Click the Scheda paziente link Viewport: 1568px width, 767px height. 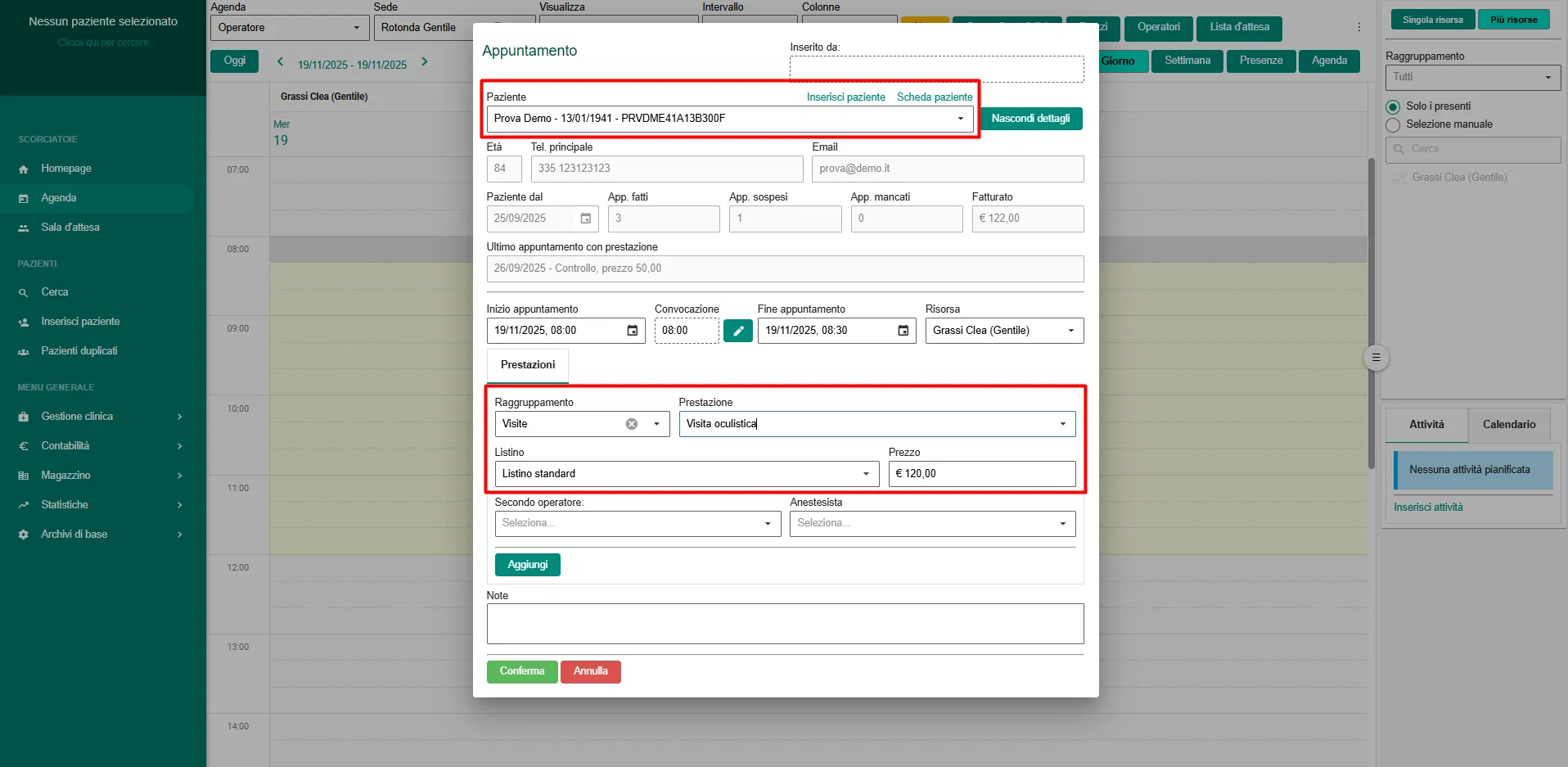[935, 97]
